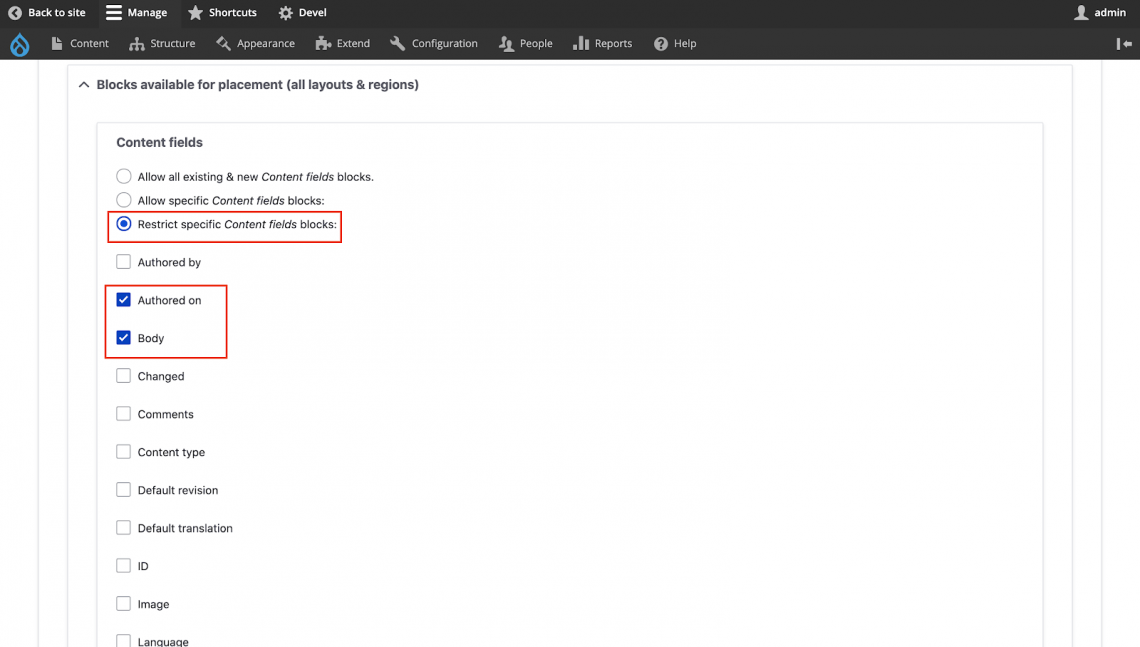Open the Devel toolbar tab
This screenshot has width=1140, height=647.
(302, 13)
